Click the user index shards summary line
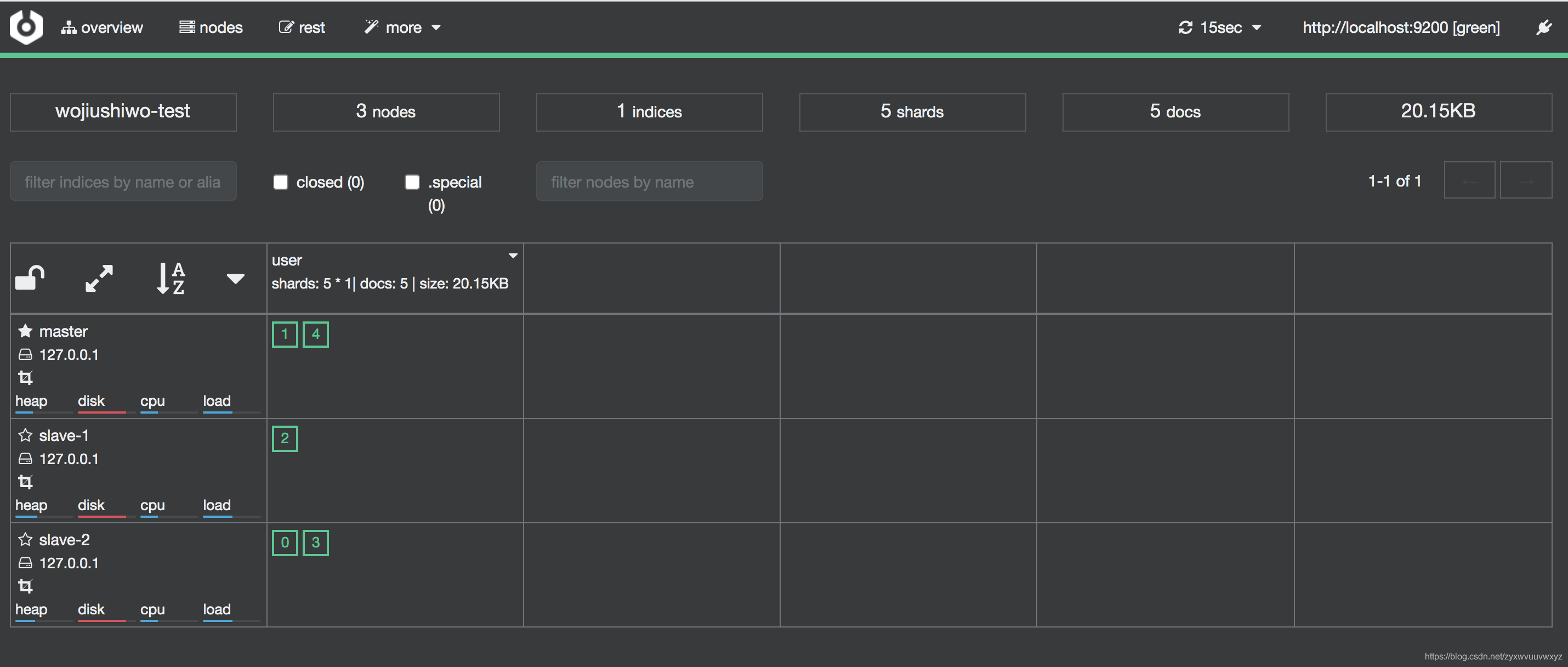Viewport: 1568px width, 667px height. [x=390, y=283]
